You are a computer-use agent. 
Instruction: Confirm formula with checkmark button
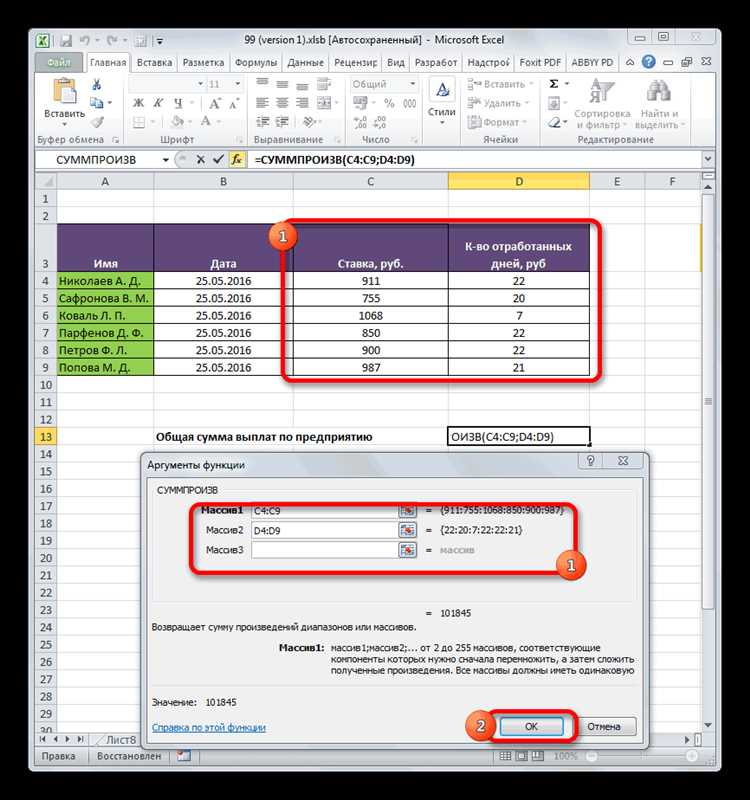point(218,160)
